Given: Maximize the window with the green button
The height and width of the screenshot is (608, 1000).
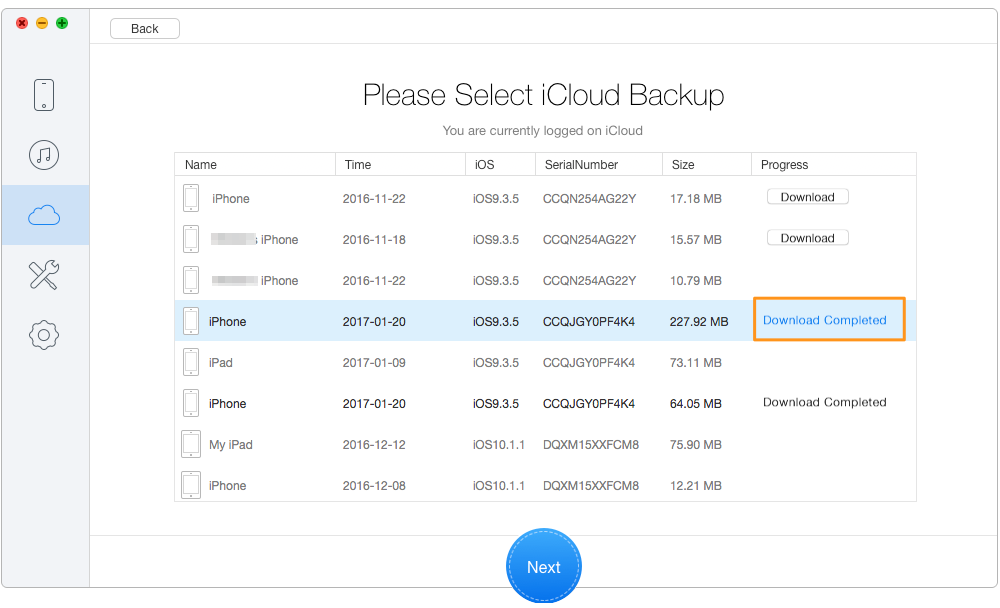Looking at the screenshot, I should [62, 23].
